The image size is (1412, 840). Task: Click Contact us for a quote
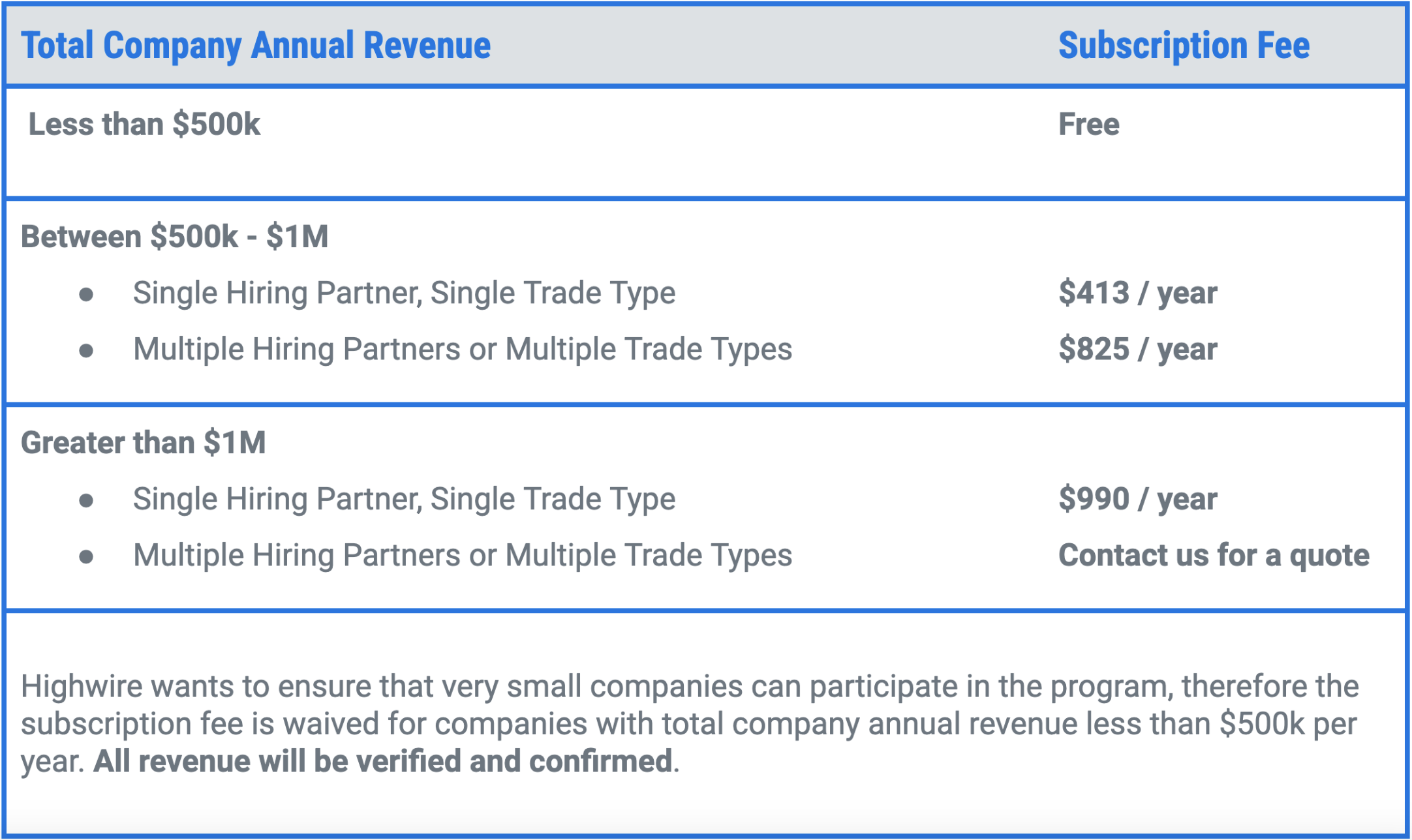click(1214, 555)
